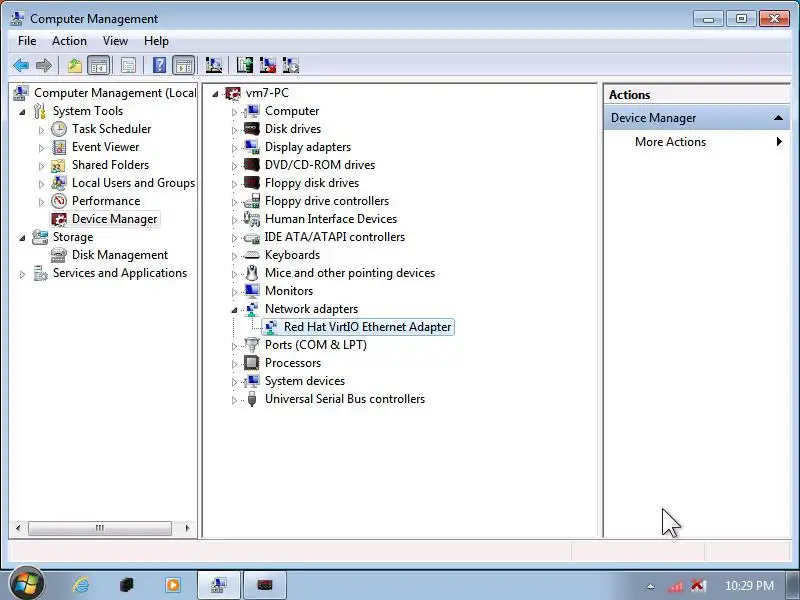Click the taskbar clock showing 10:29 PM
This screenshot has height=600, width=800.
click(749, 586)
